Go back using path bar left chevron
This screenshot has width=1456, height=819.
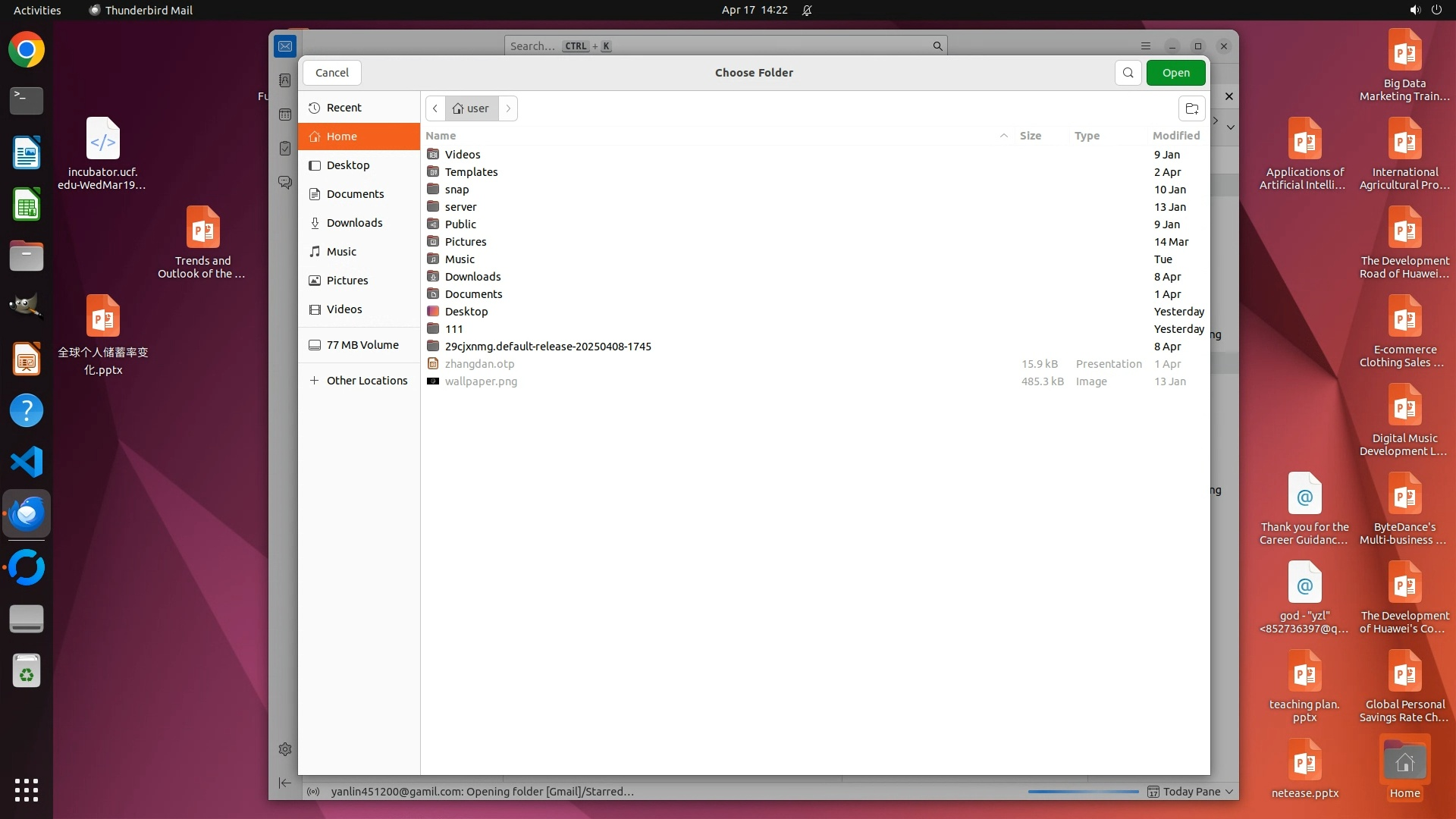coord(435,108)
